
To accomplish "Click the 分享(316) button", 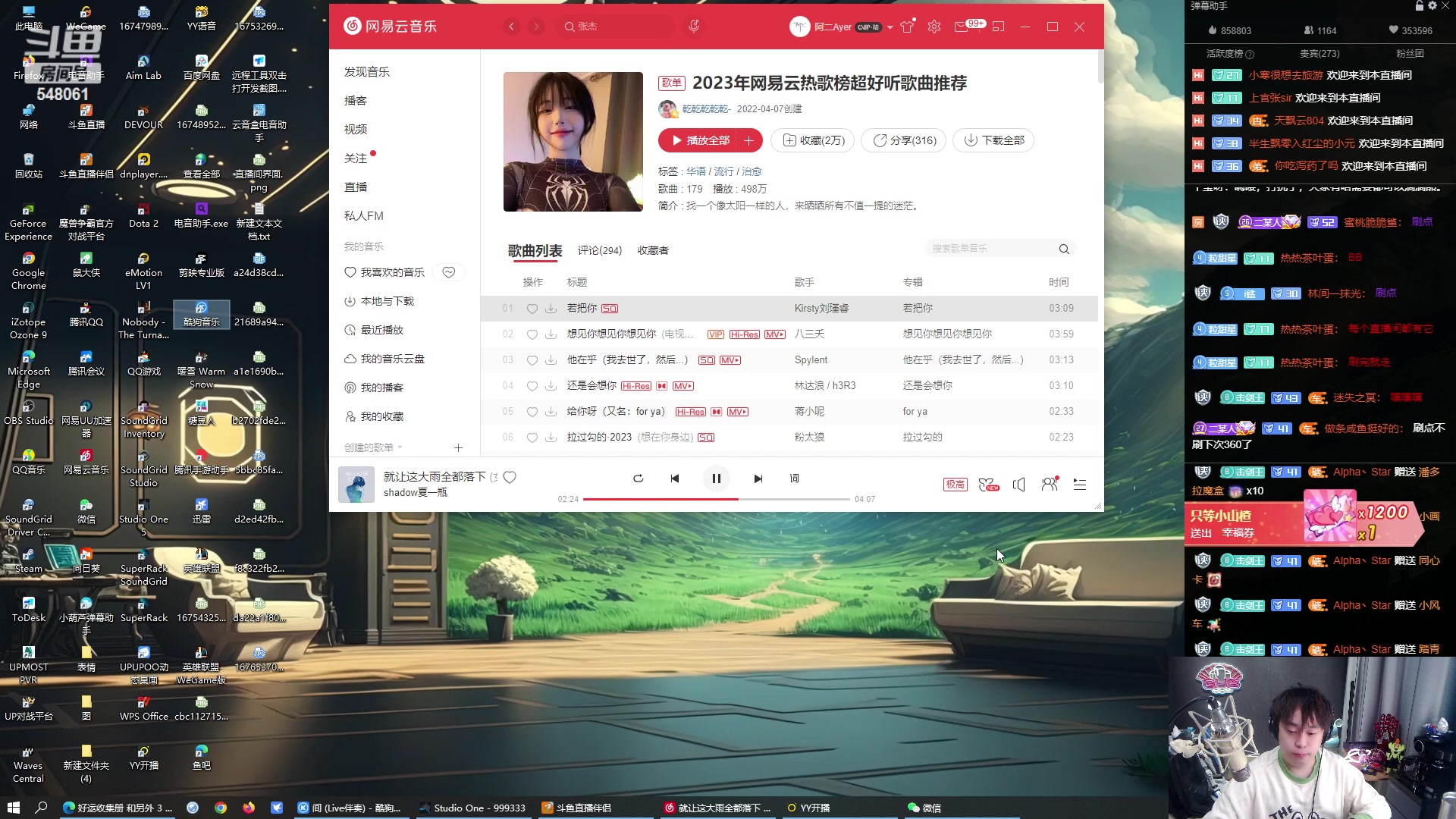I will point(904,140).
